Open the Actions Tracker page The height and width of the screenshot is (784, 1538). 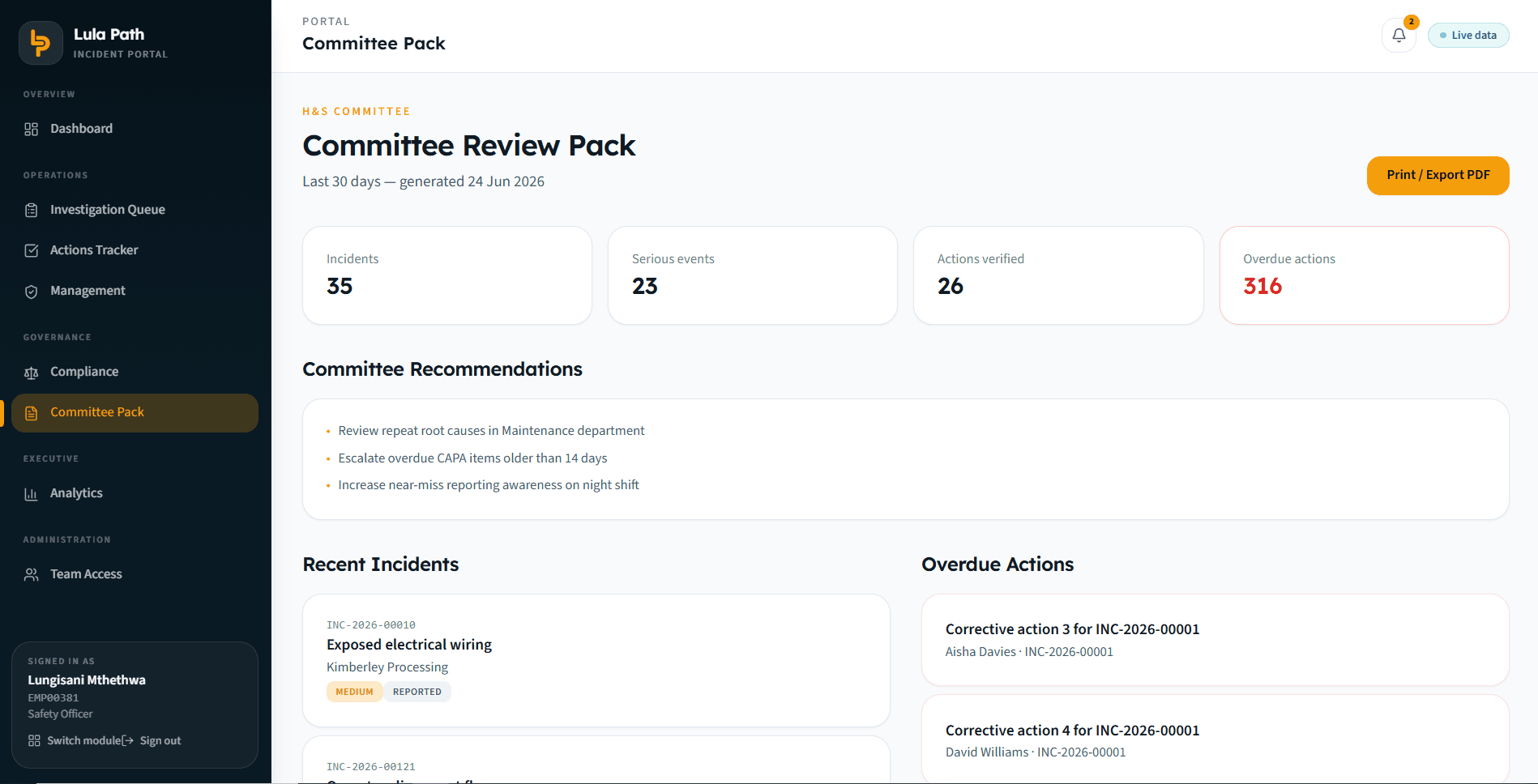click(x=135, y=250)
